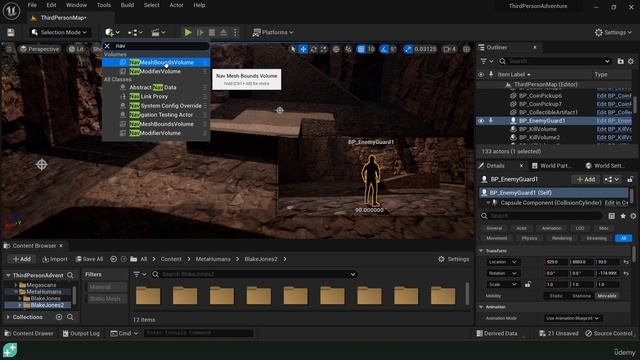The height and width of the screenshot is (360, 640).
Task: Save the current level with the disk icon
Action: pyautogui.click(x=11, y=33)
